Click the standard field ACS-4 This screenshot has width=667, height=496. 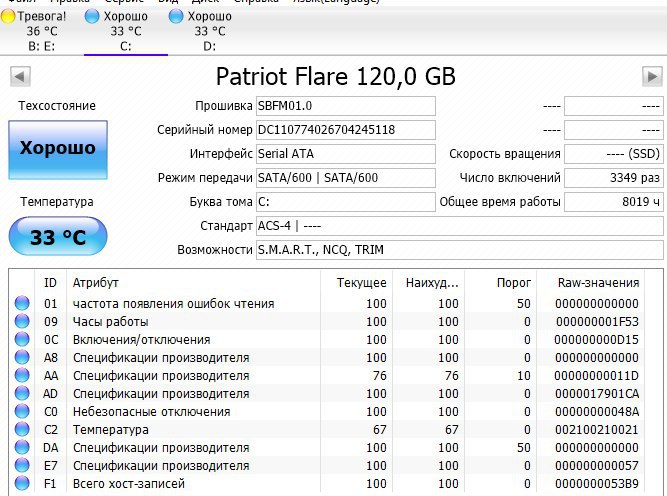point(459,225)
